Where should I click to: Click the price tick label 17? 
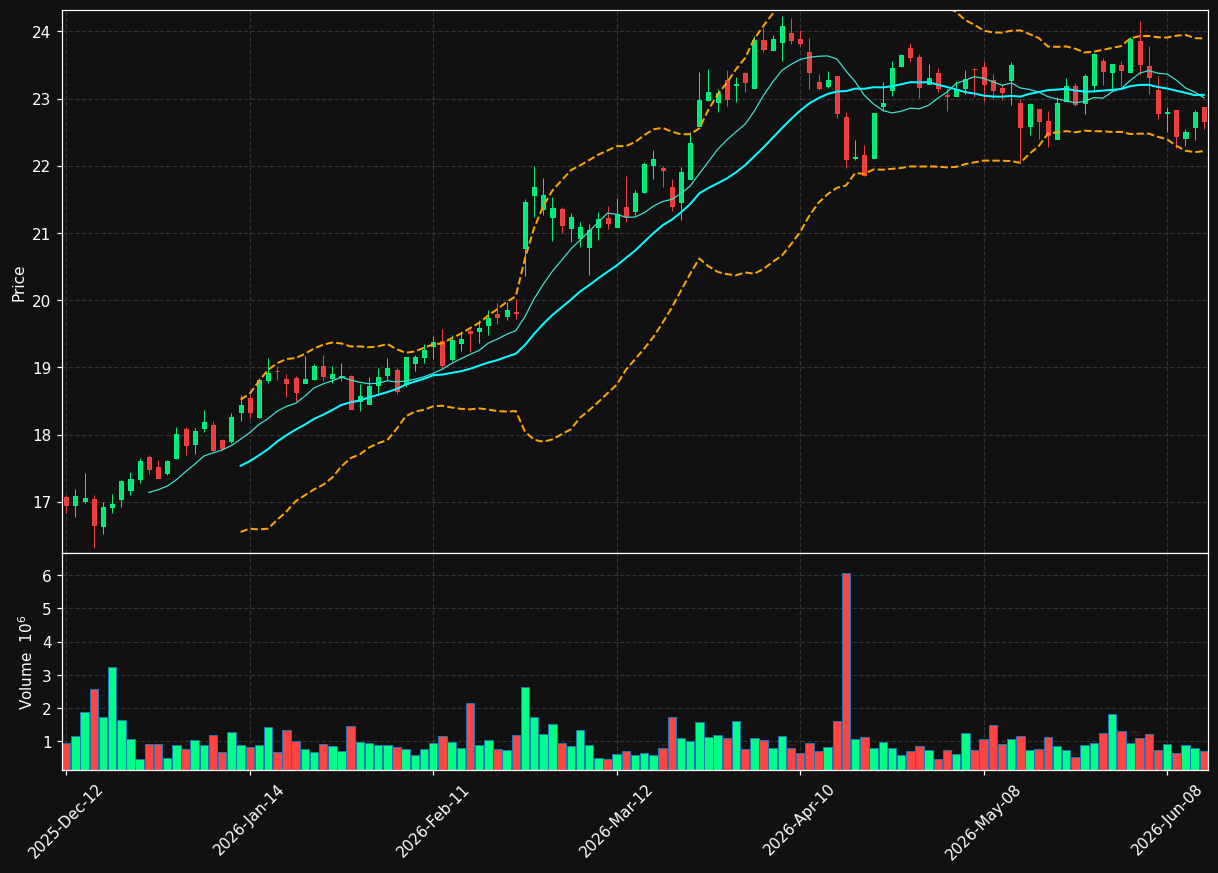click(41, 502)
